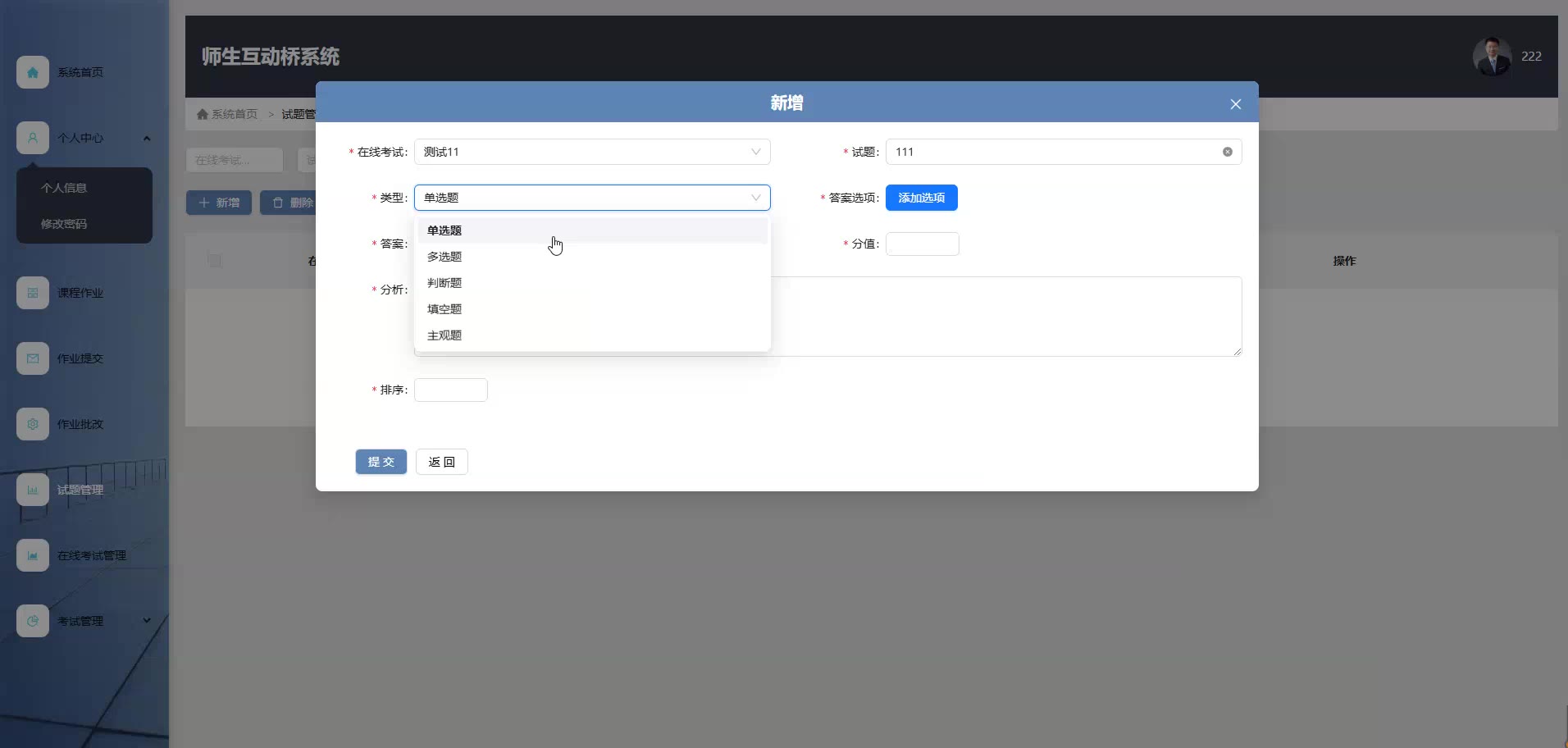Image resolution: width=1568 pixels, height=748 pixels.
Task: Open the 在线考试 dropdown showing 测试11
Action: 592,152
